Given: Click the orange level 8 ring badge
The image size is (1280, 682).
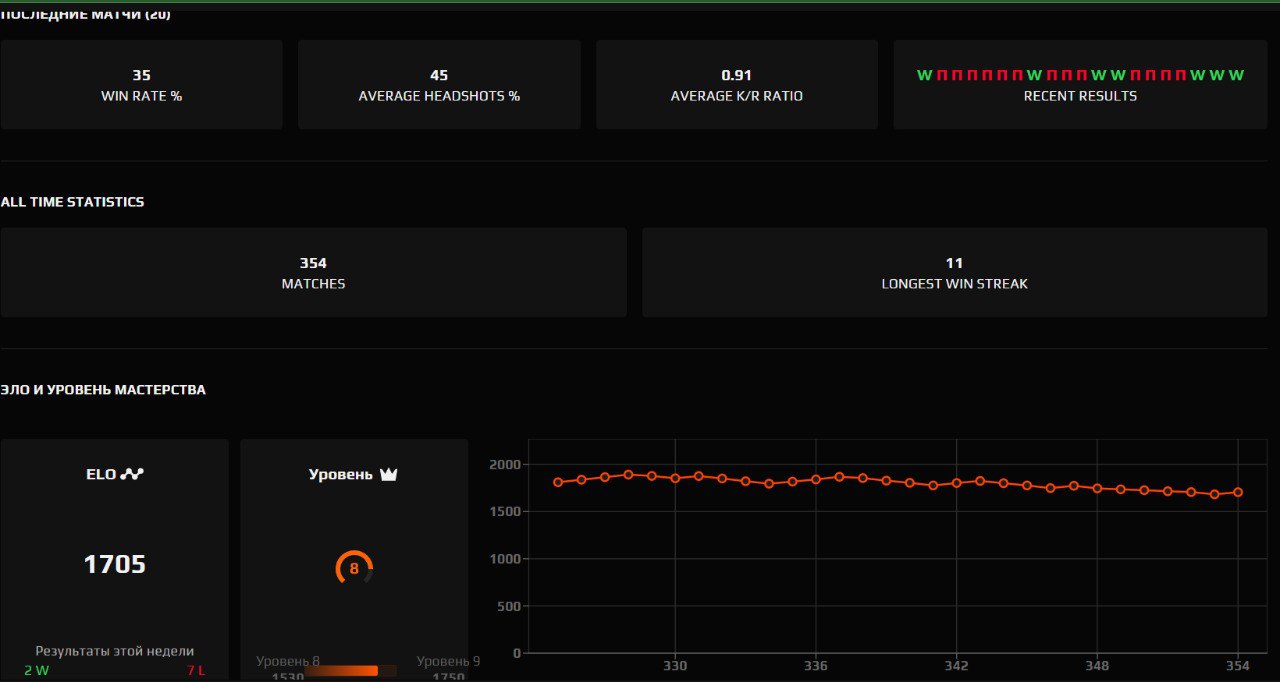Looking at the screenshot, I should pyautogui.click(x=354, y=568).
